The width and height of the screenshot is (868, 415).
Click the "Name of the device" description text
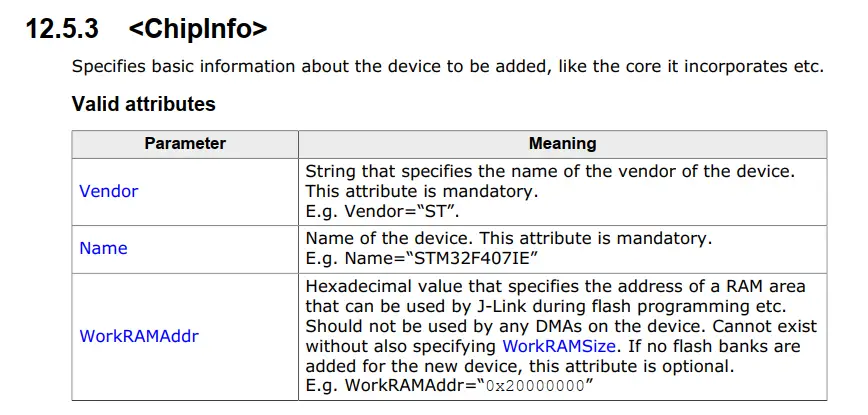[x=400, y=238]
